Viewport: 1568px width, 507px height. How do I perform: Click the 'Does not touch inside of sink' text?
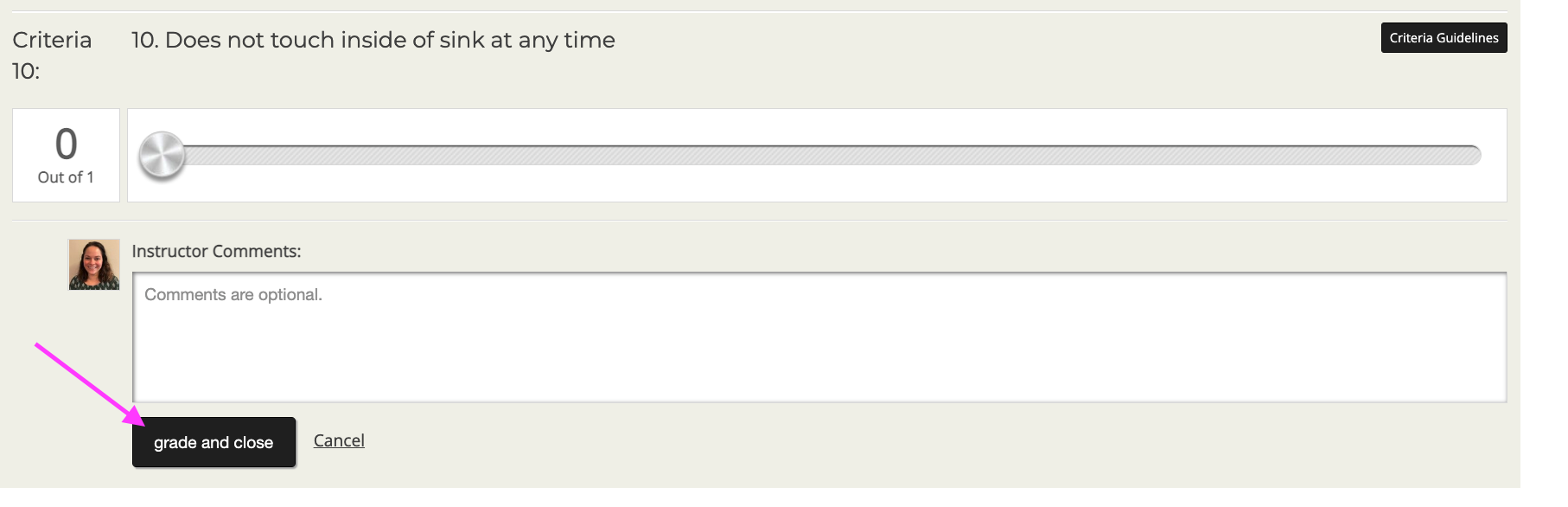pos(325,40)
